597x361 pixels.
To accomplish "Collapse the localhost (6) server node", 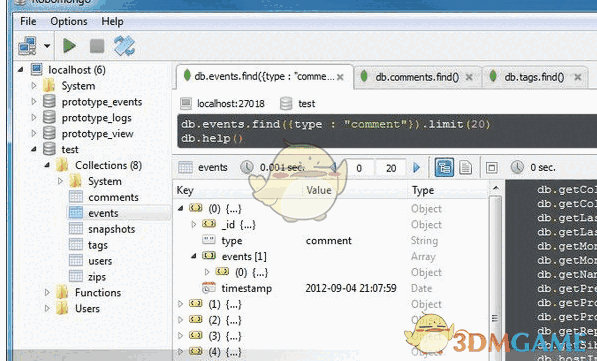I will (x=20, y=70).
